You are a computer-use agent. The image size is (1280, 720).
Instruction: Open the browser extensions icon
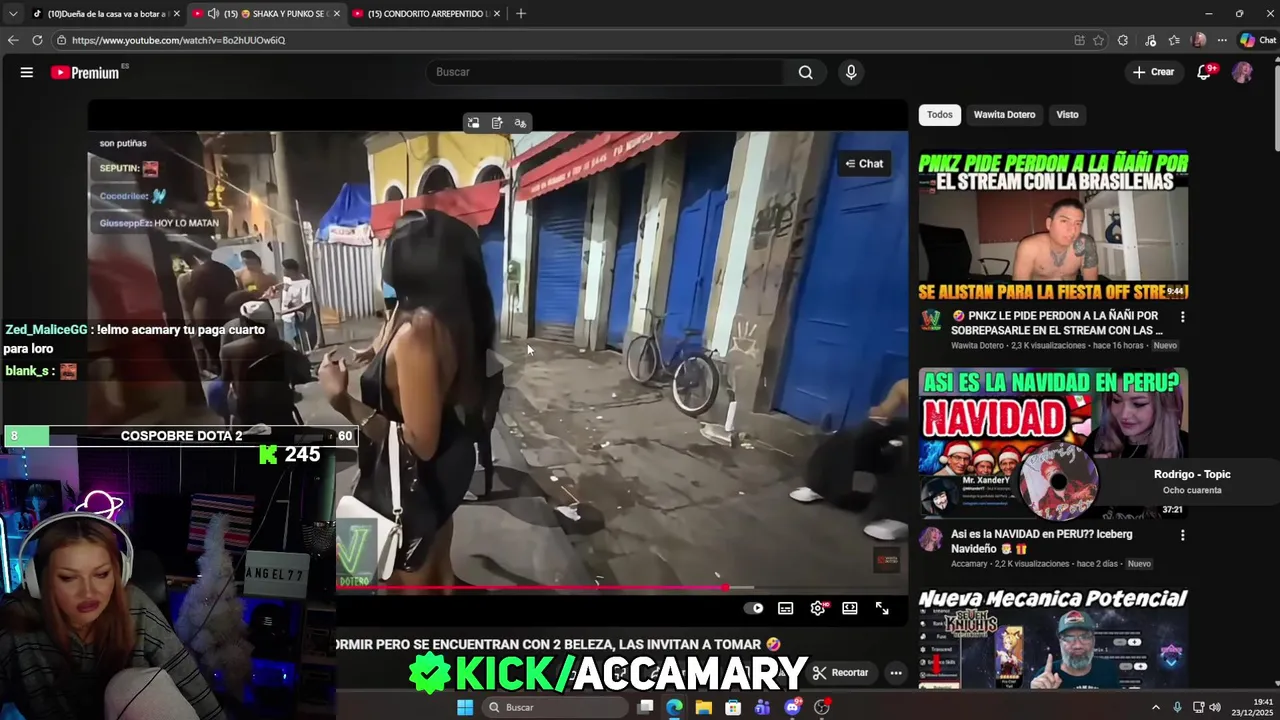1123,40
